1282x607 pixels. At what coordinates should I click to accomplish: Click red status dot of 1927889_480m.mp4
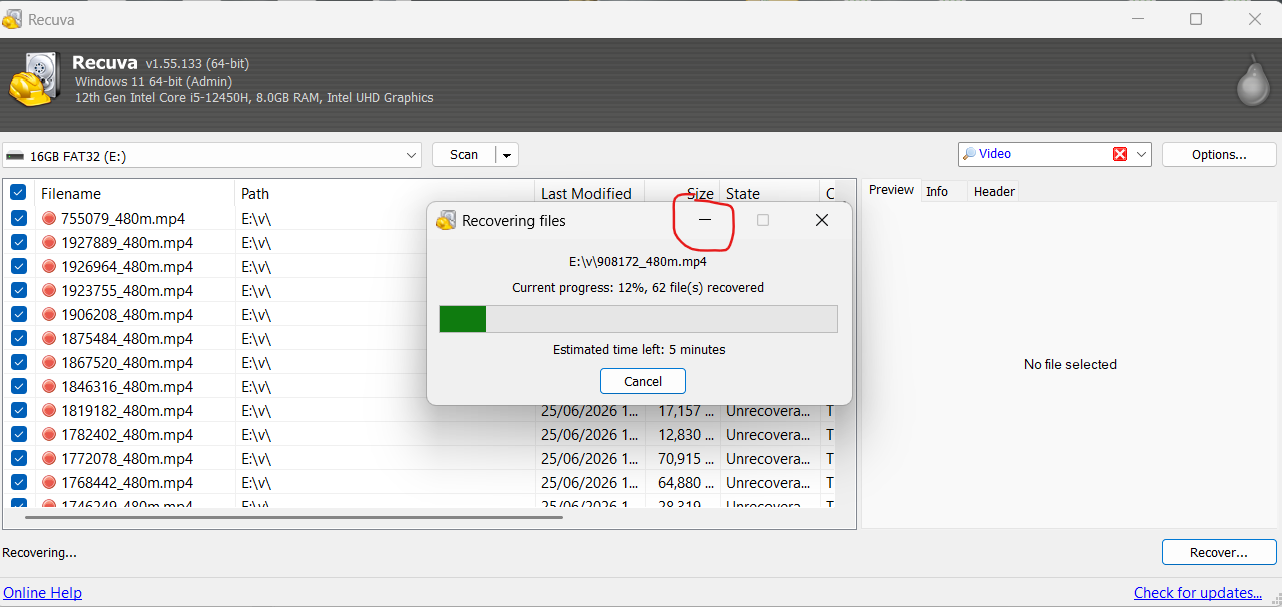coord(49,242)
